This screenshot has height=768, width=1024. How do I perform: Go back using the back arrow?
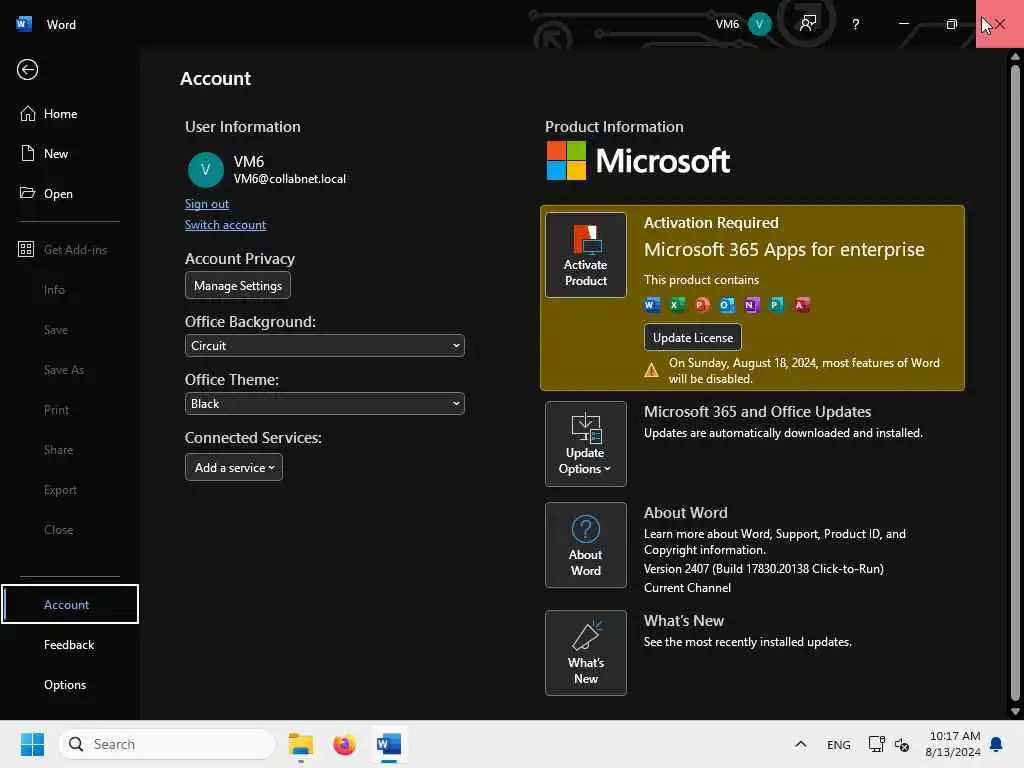coord(27,69)
